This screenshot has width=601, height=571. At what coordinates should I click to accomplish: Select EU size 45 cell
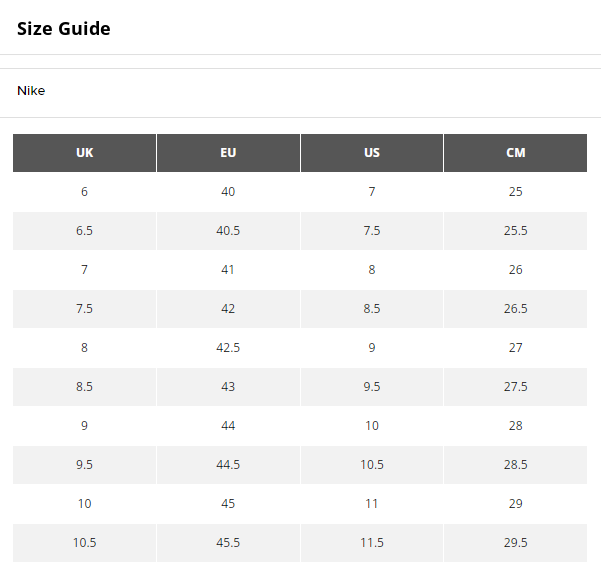228,504
